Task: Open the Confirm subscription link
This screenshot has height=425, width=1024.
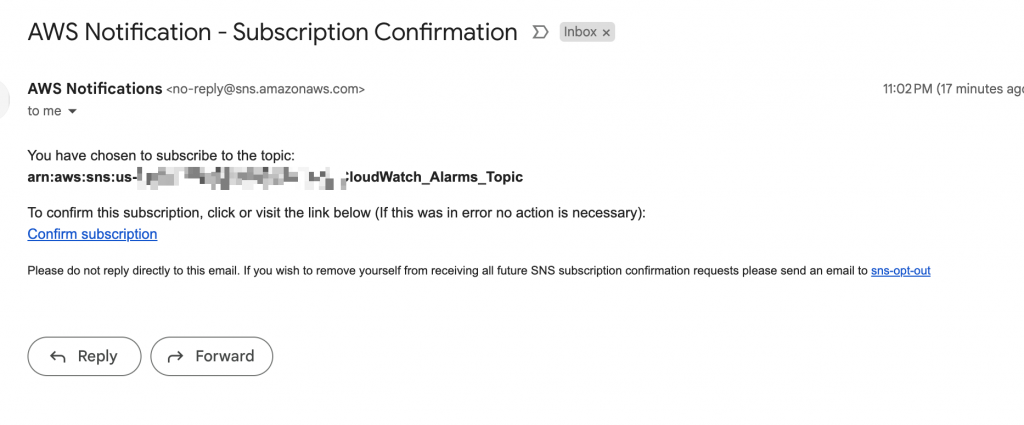Action: [x=92, y=234]
